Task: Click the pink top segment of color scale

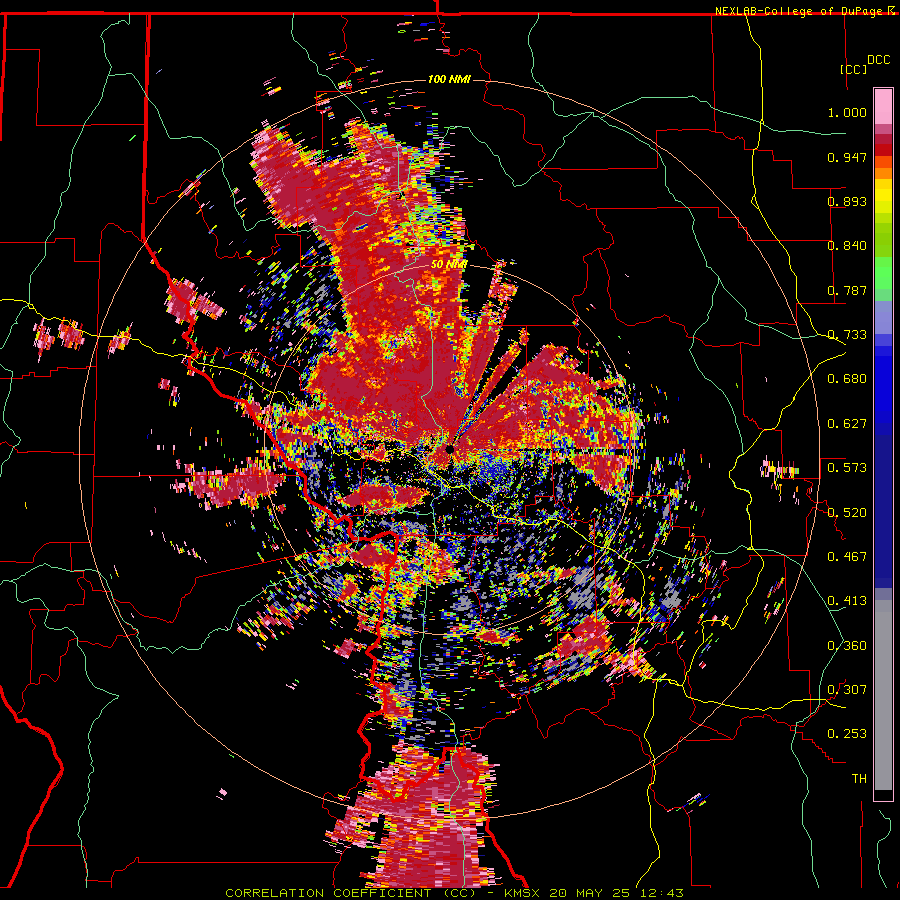Action: tap(883, 106)
